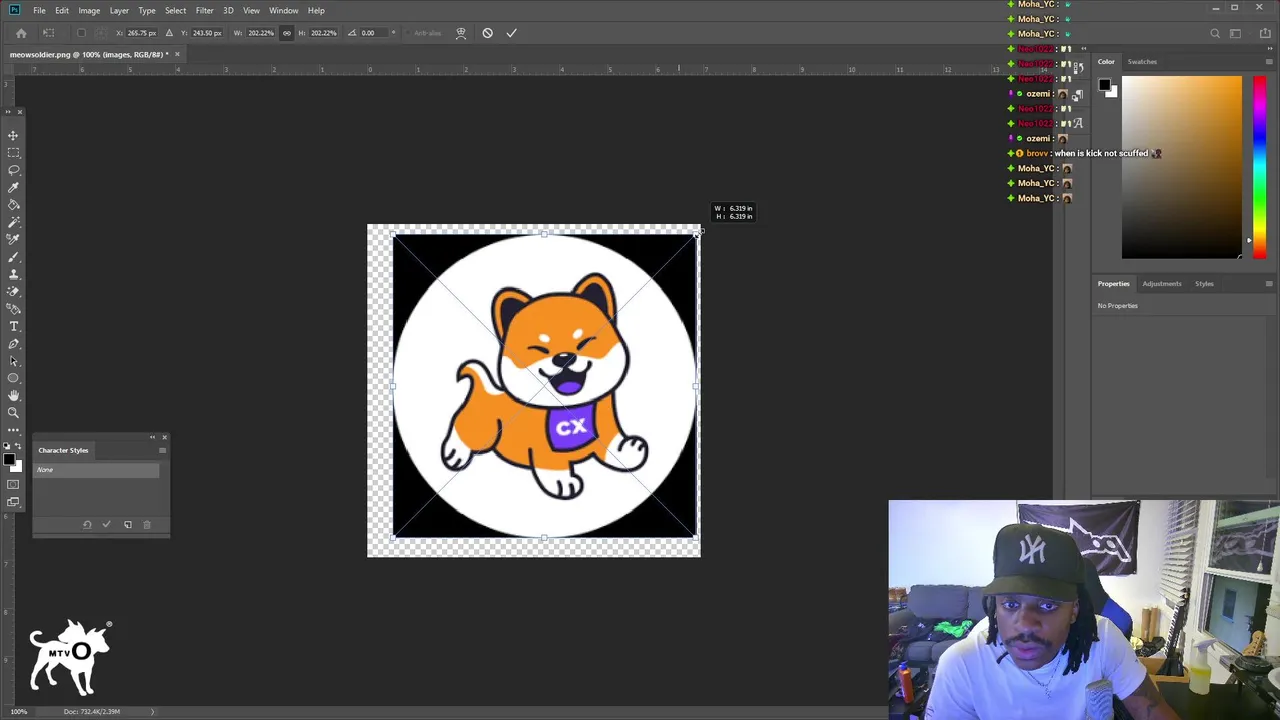Click the redefine style checkmark in Character Styles
The height and width of the screenshot is (720, 1280).
106,525
